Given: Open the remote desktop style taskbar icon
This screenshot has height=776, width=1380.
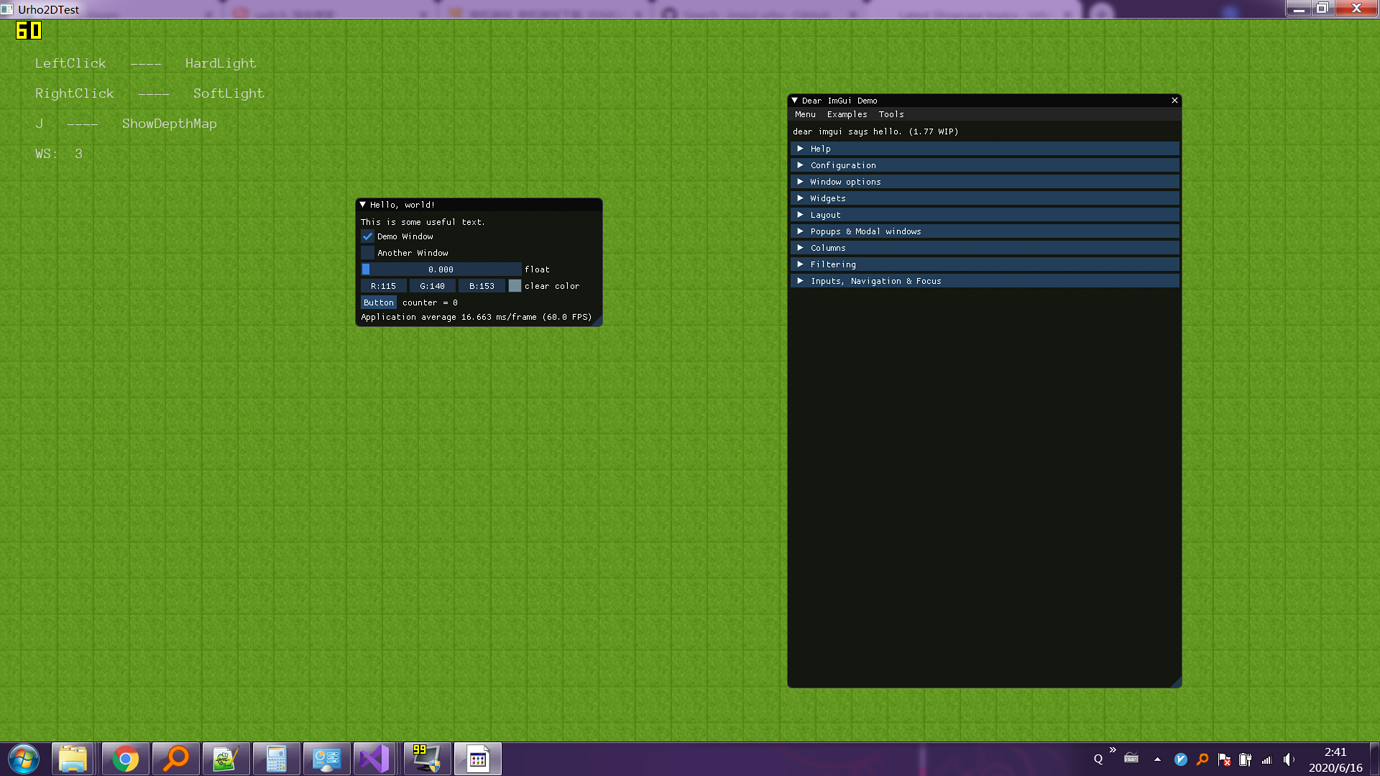Looking at the screenshot, I should (x=326, y=759).
